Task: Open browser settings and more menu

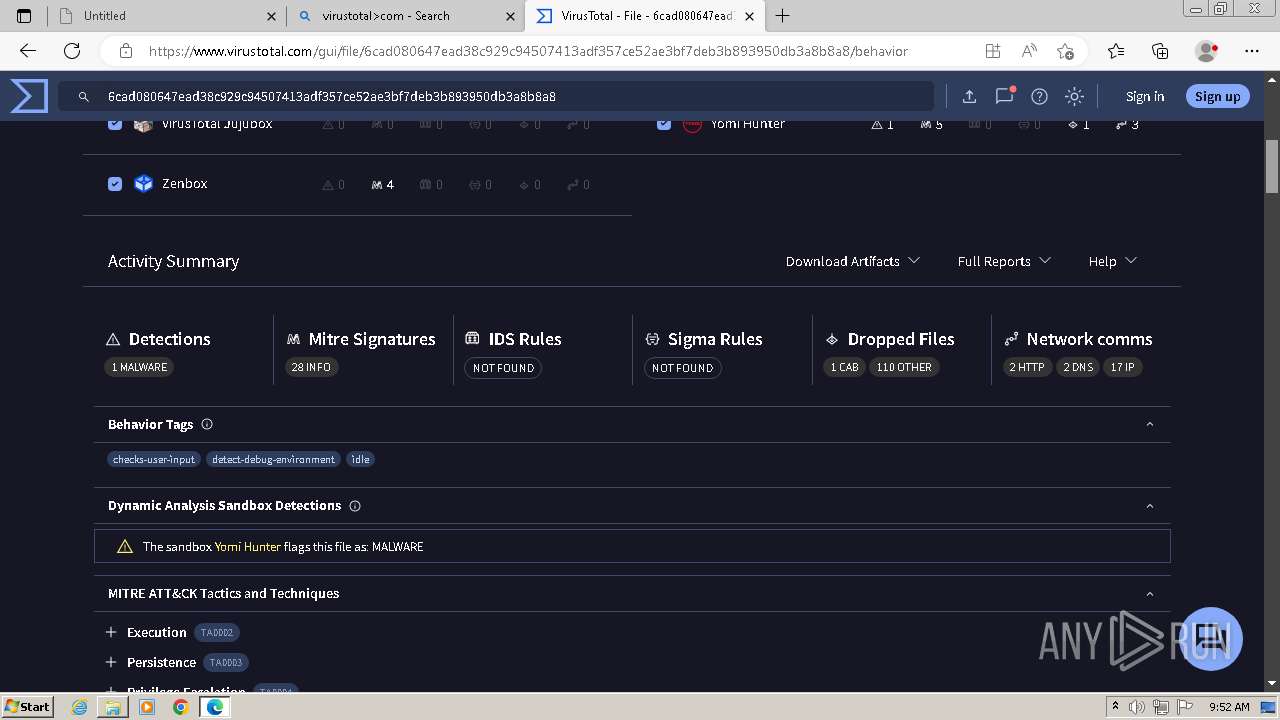Action: (1252, 51)
